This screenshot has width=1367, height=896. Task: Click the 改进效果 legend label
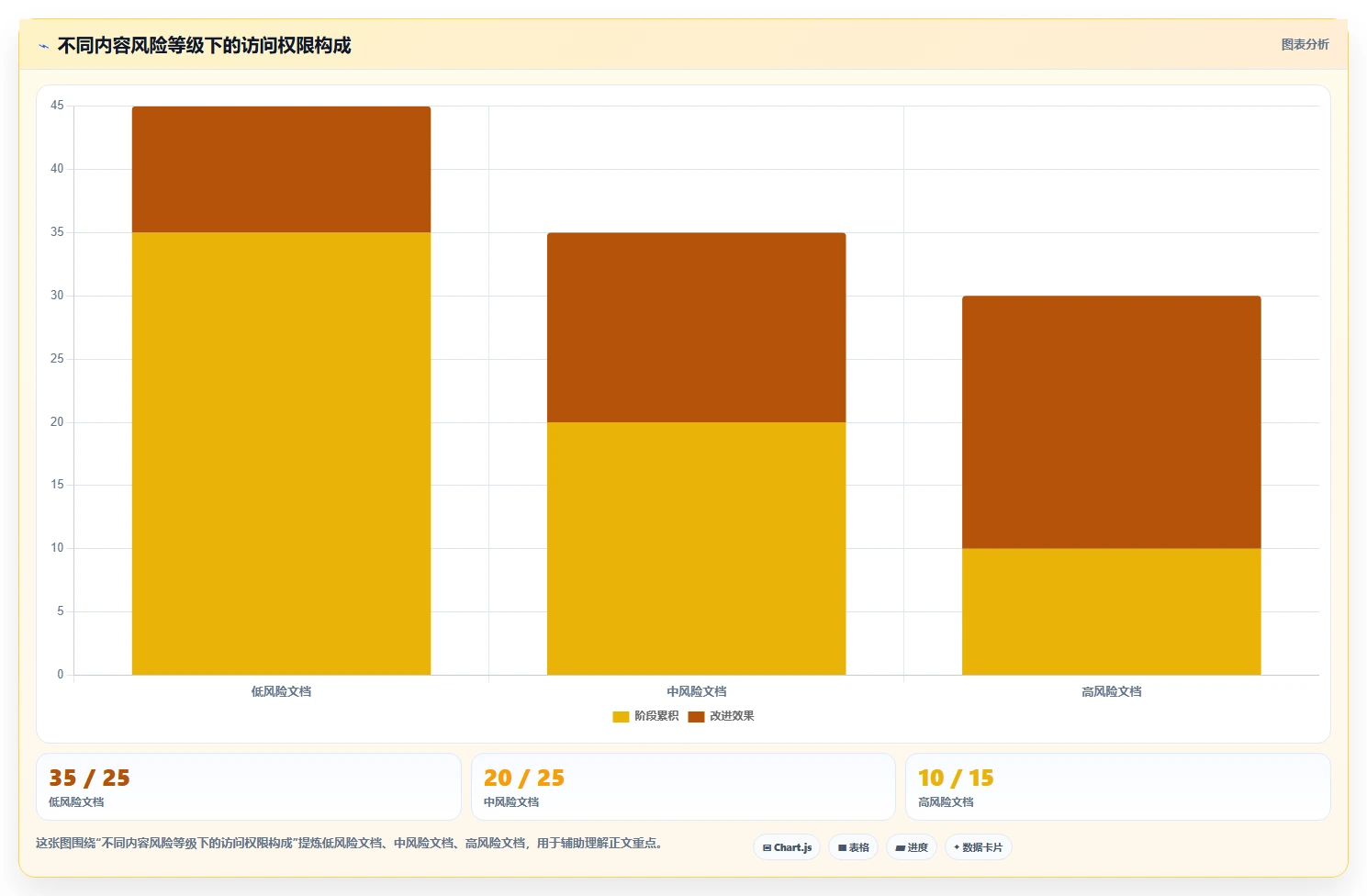[x=732, y=716]
